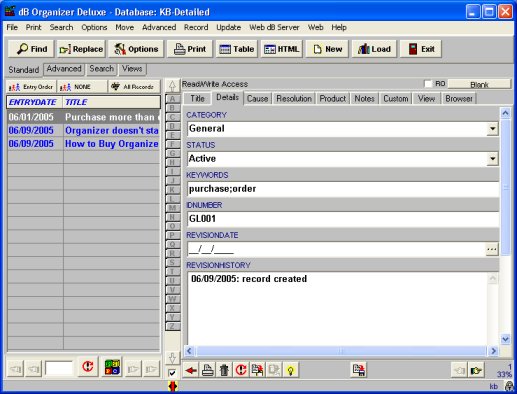Click the Exit button
The width and height of the screenshot is (517, 394).
[421, 49]
